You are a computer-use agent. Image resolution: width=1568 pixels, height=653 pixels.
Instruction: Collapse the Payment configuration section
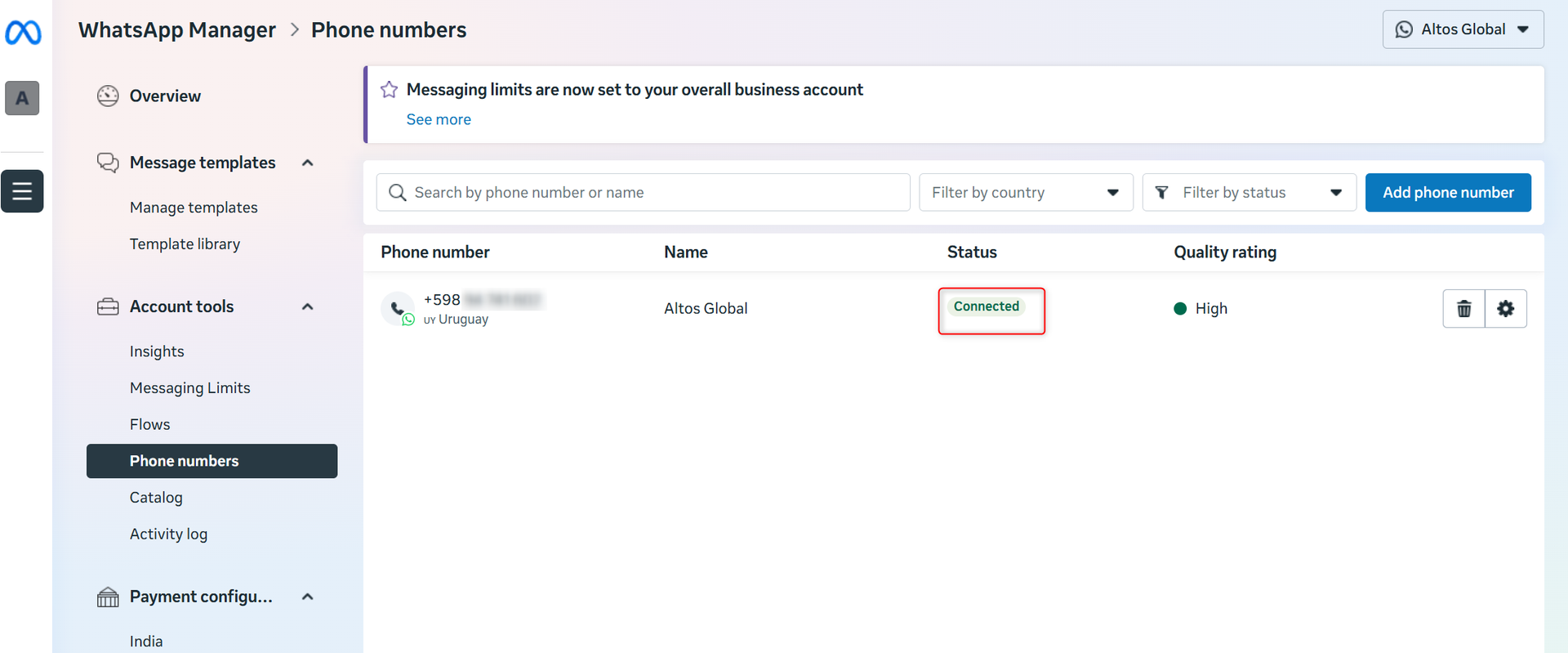(x=308, y=597)
